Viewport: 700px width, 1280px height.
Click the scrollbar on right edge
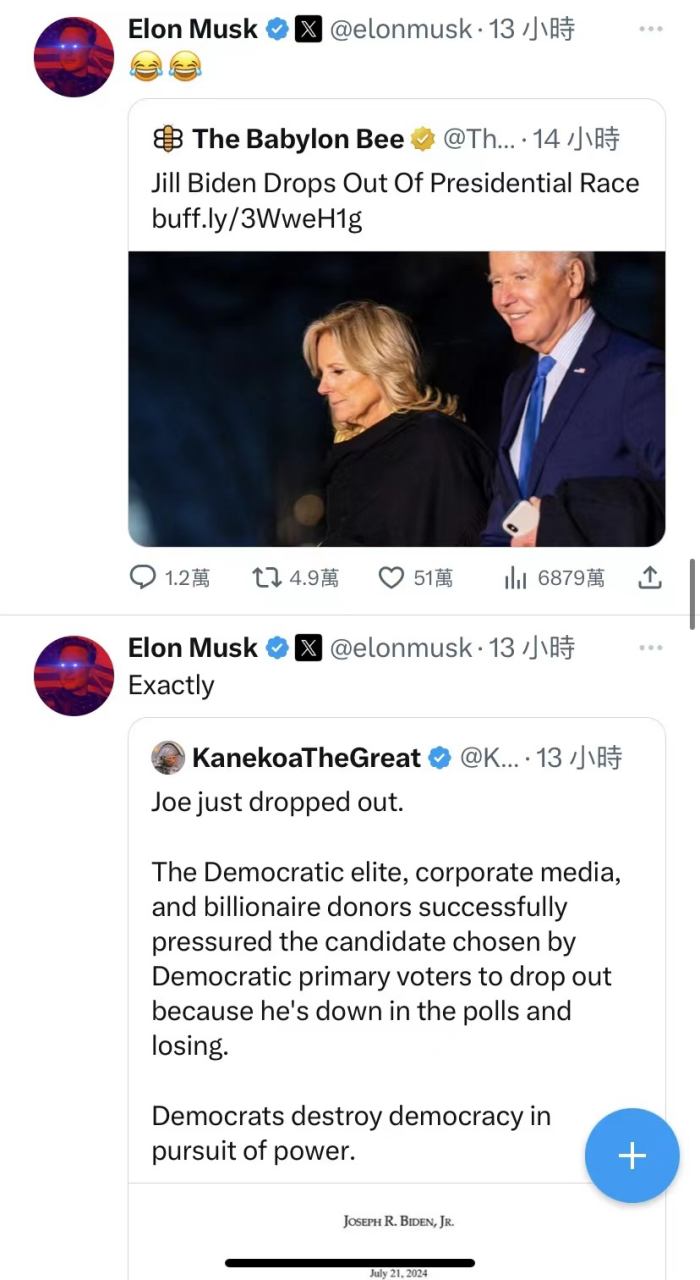point(692,594)
